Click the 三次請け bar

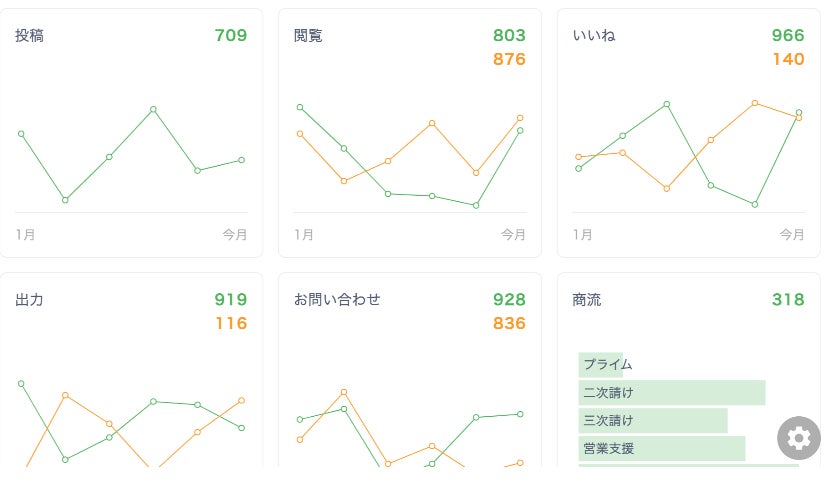click(x=652, y=421)
